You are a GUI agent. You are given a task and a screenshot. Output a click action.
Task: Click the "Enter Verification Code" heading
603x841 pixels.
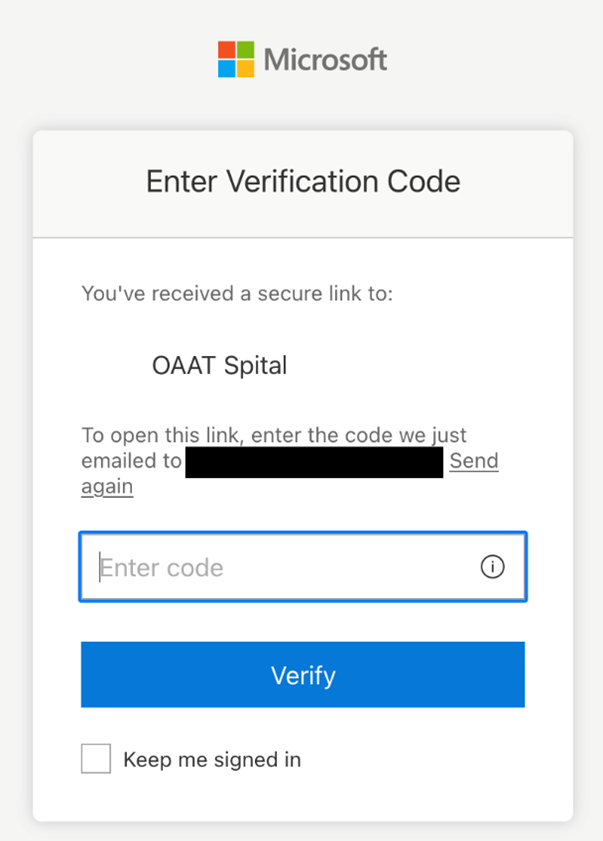pyautogui.click(x=303, y=181)
